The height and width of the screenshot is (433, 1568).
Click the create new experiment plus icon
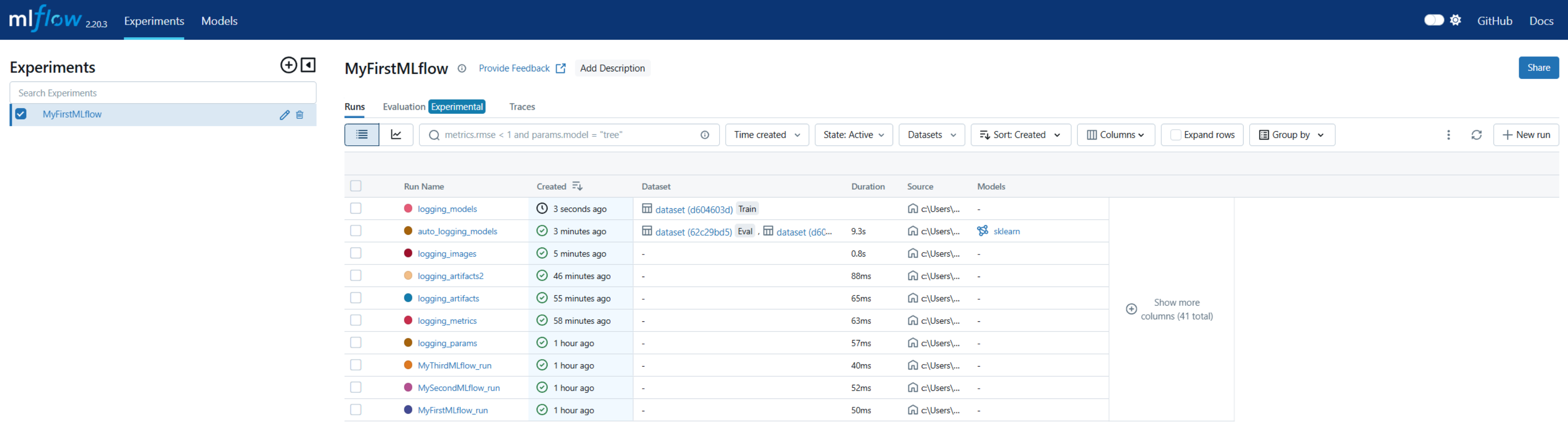[289, 65]
